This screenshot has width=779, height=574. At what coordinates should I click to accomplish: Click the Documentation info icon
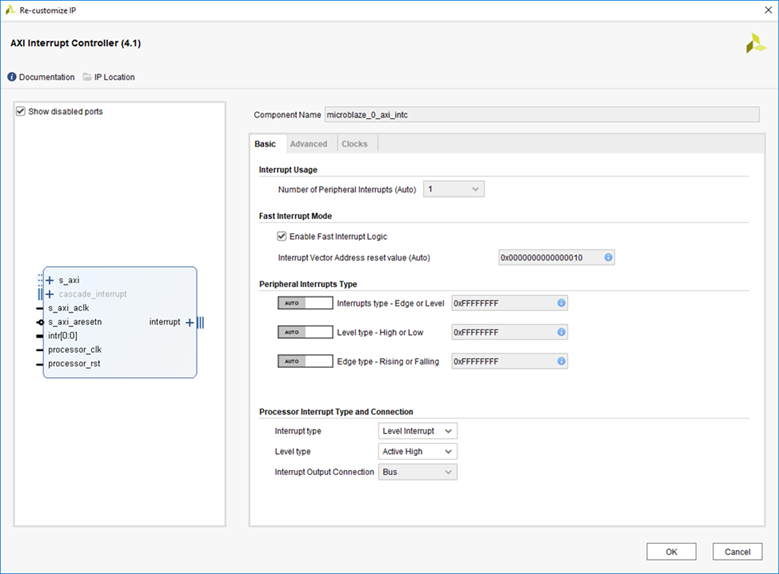click(12, 77)
